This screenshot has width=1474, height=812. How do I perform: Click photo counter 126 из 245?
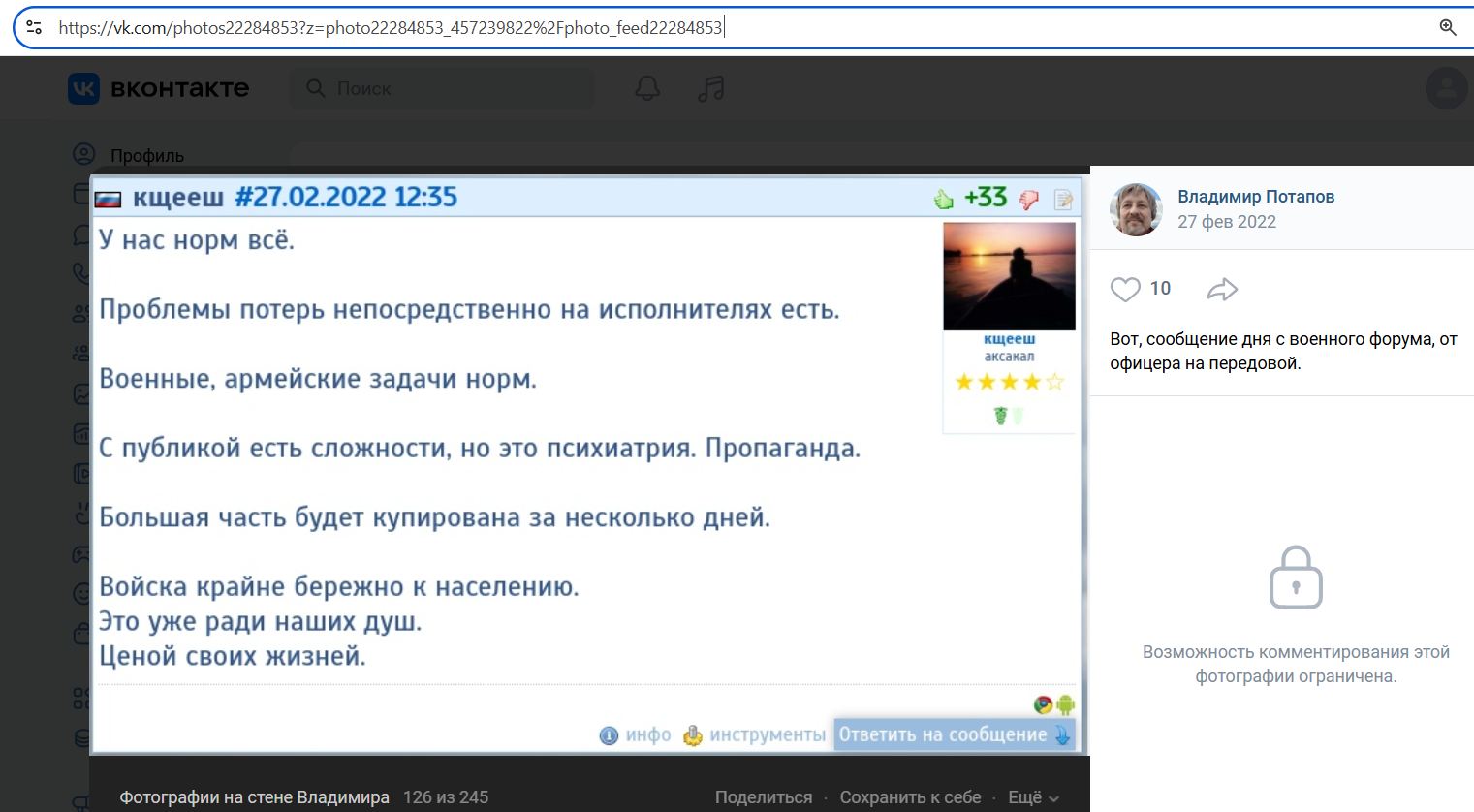pyautogui.click(x=446, y=797)
